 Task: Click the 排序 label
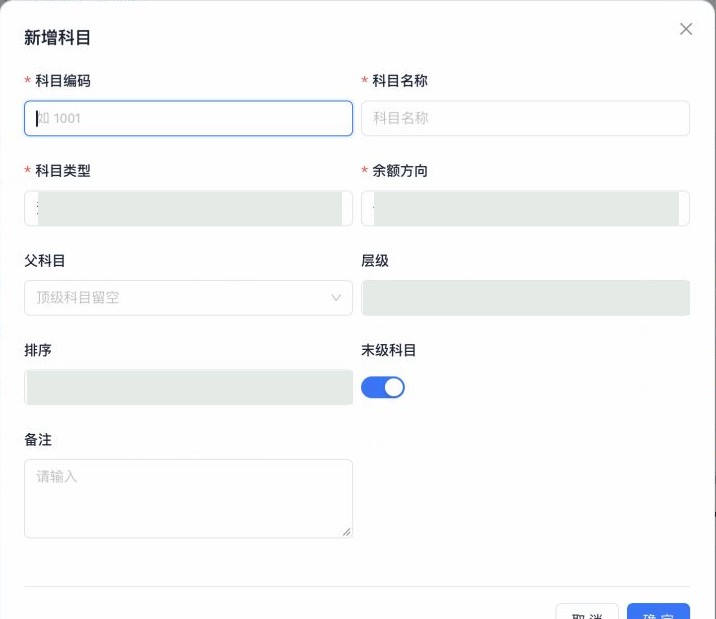38,350
